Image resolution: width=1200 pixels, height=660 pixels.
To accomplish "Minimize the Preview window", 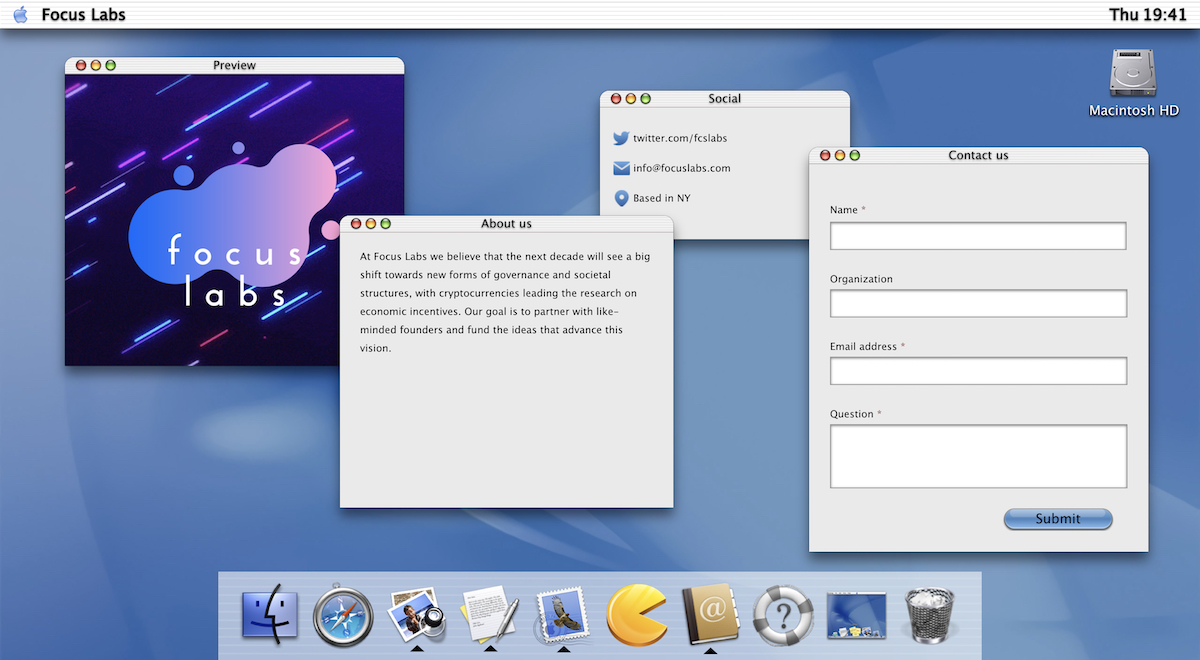I will (96, 65).
